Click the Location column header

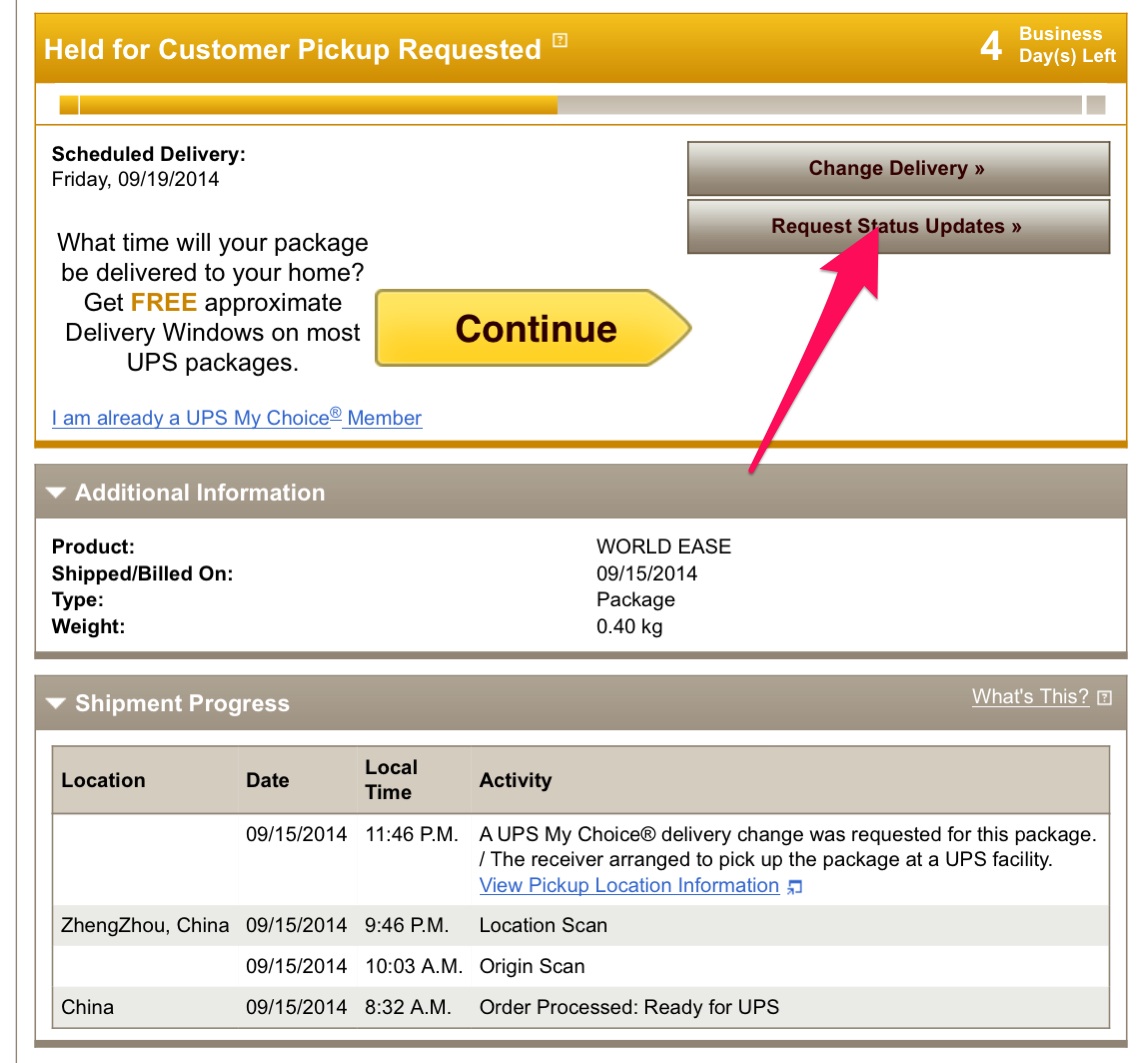(x=104, y=780)
